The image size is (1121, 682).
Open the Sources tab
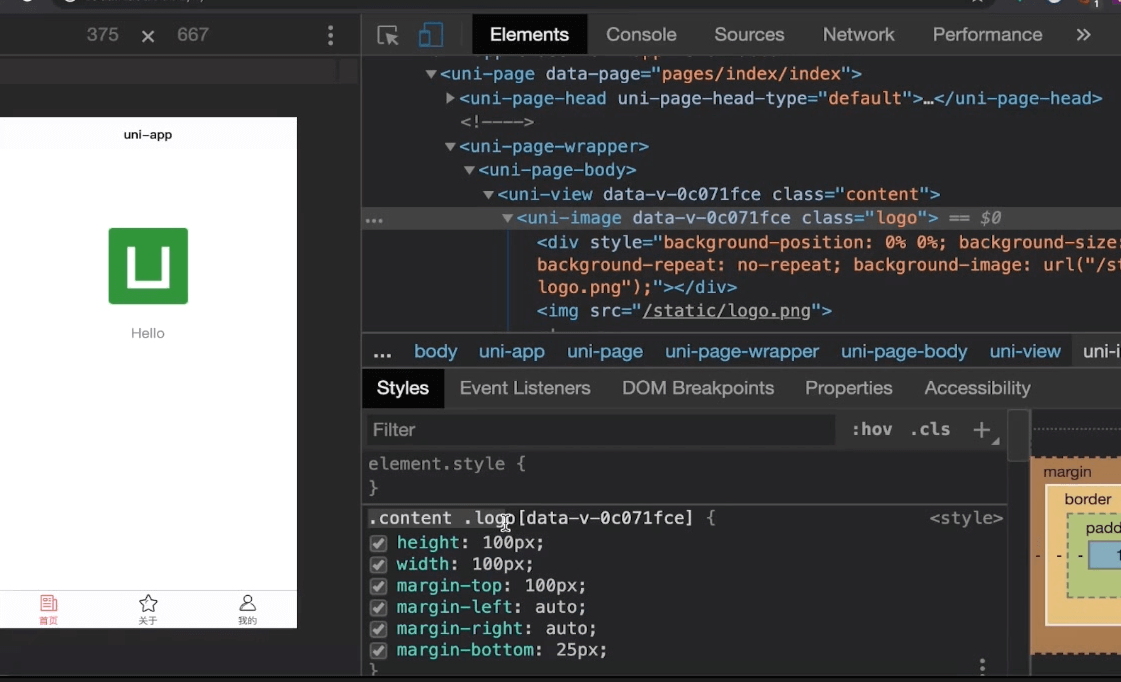pos(749,34)
